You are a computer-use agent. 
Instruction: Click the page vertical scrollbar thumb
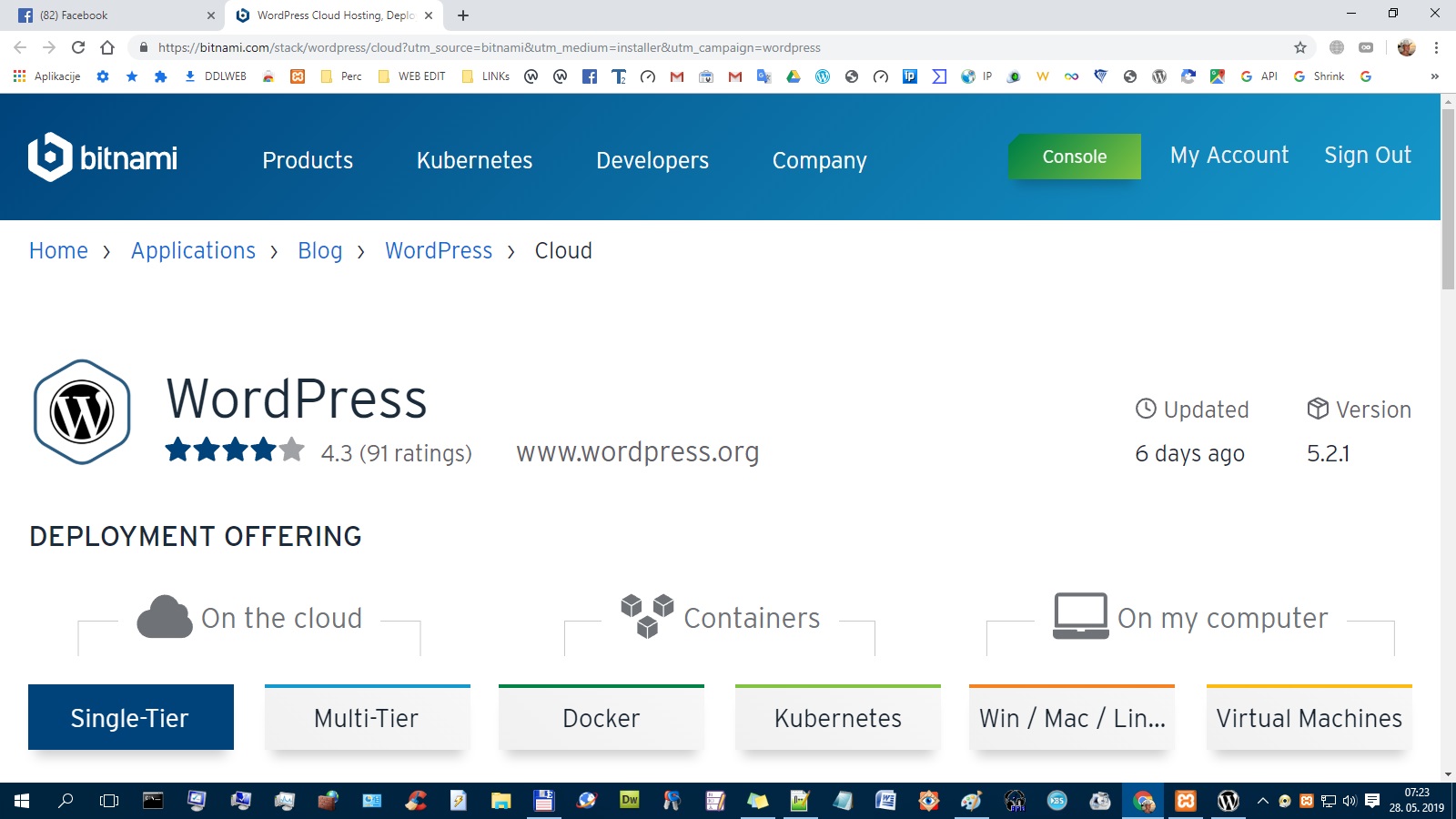1448,198
